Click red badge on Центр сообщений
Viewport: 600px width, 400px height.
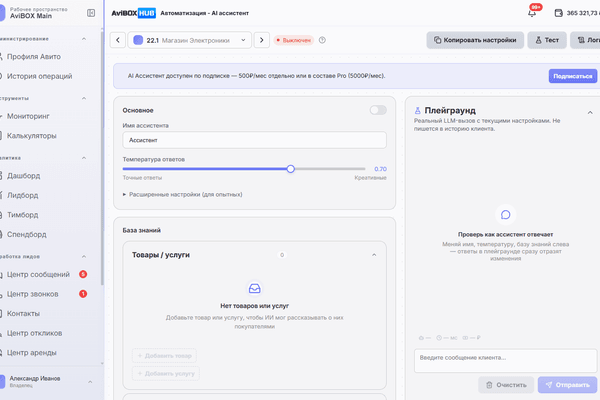coord(83,274)
